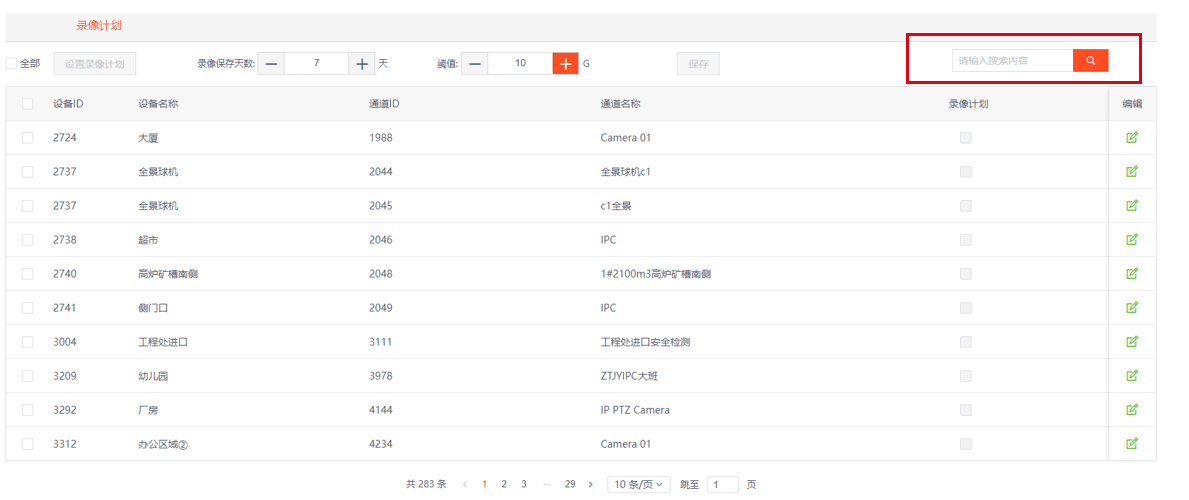Click the 录像保存天数 value field
The height and width of the screenshot is (500, 1189).
pos(316,64)
